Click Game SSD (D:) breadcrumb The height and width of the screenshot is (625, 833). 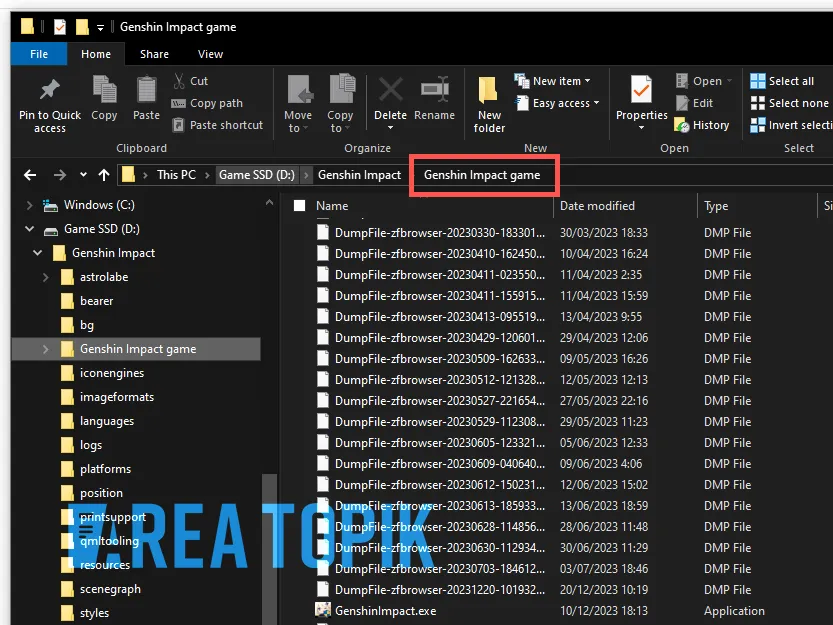(x=257, y=175)
